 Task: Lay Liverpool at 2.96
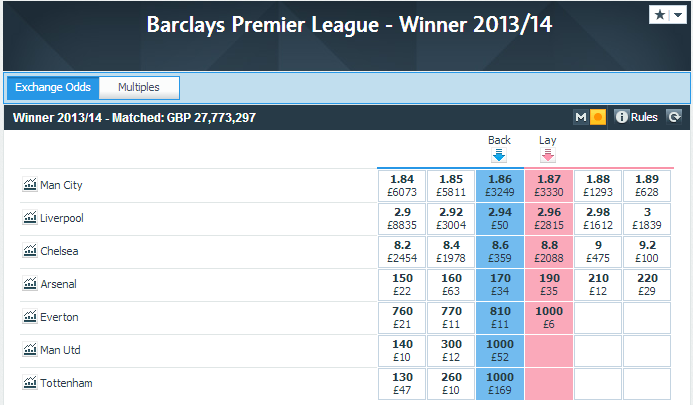coord(549,218)
